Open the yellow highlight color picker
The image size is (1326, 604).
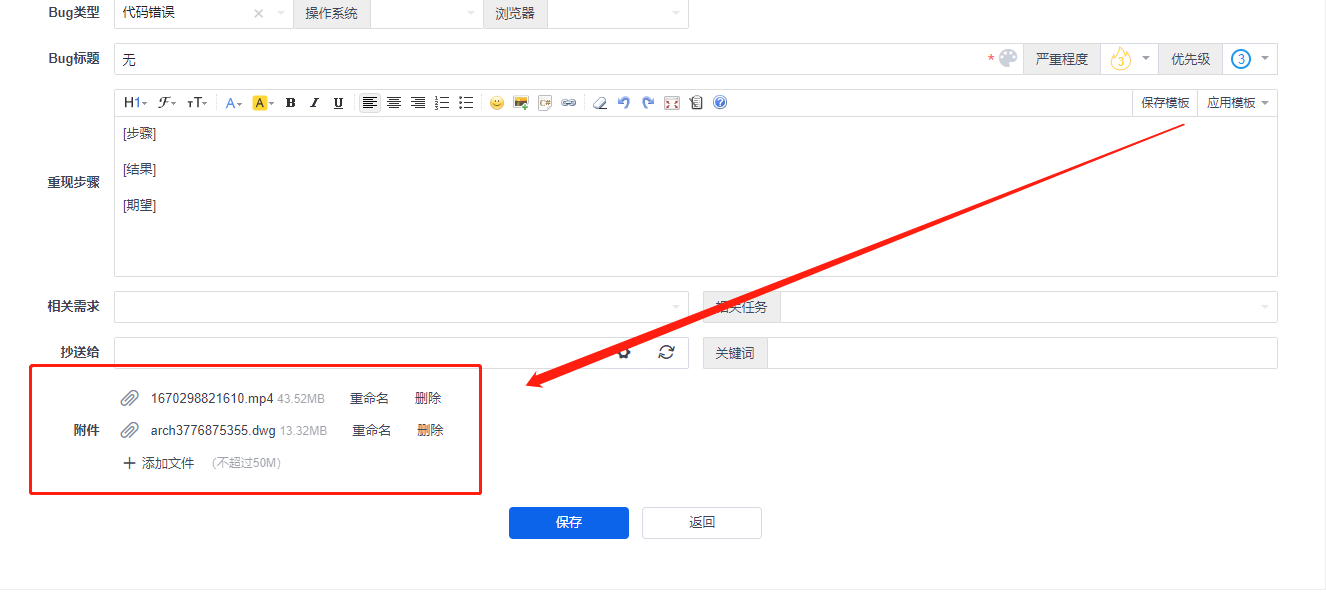(262, 103)
